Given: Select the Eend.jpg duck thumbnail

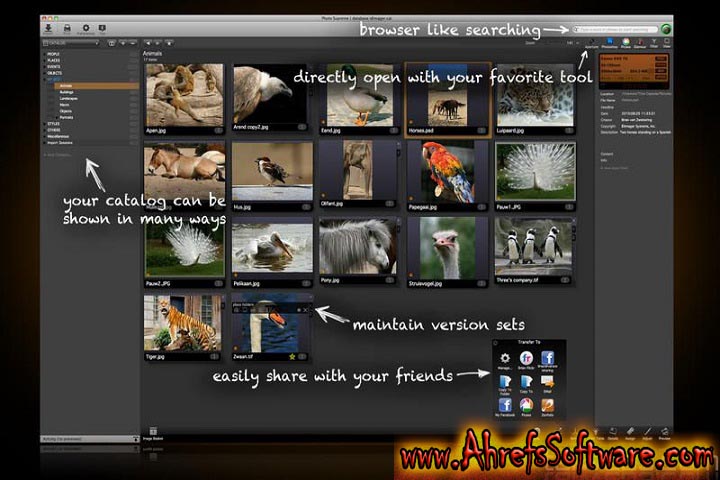Looking at the screenshot, I should [x=359, y=99].
